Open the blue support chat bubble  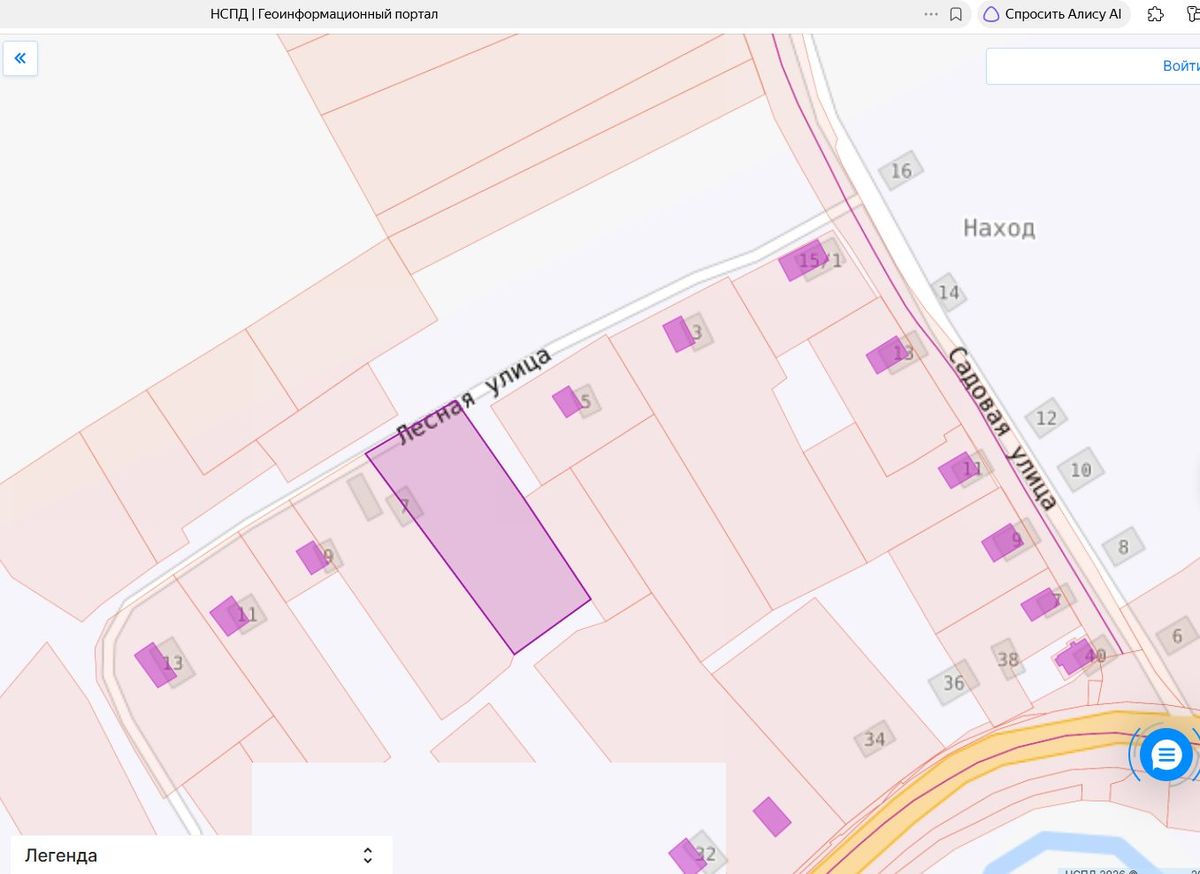coord(1166,754)
